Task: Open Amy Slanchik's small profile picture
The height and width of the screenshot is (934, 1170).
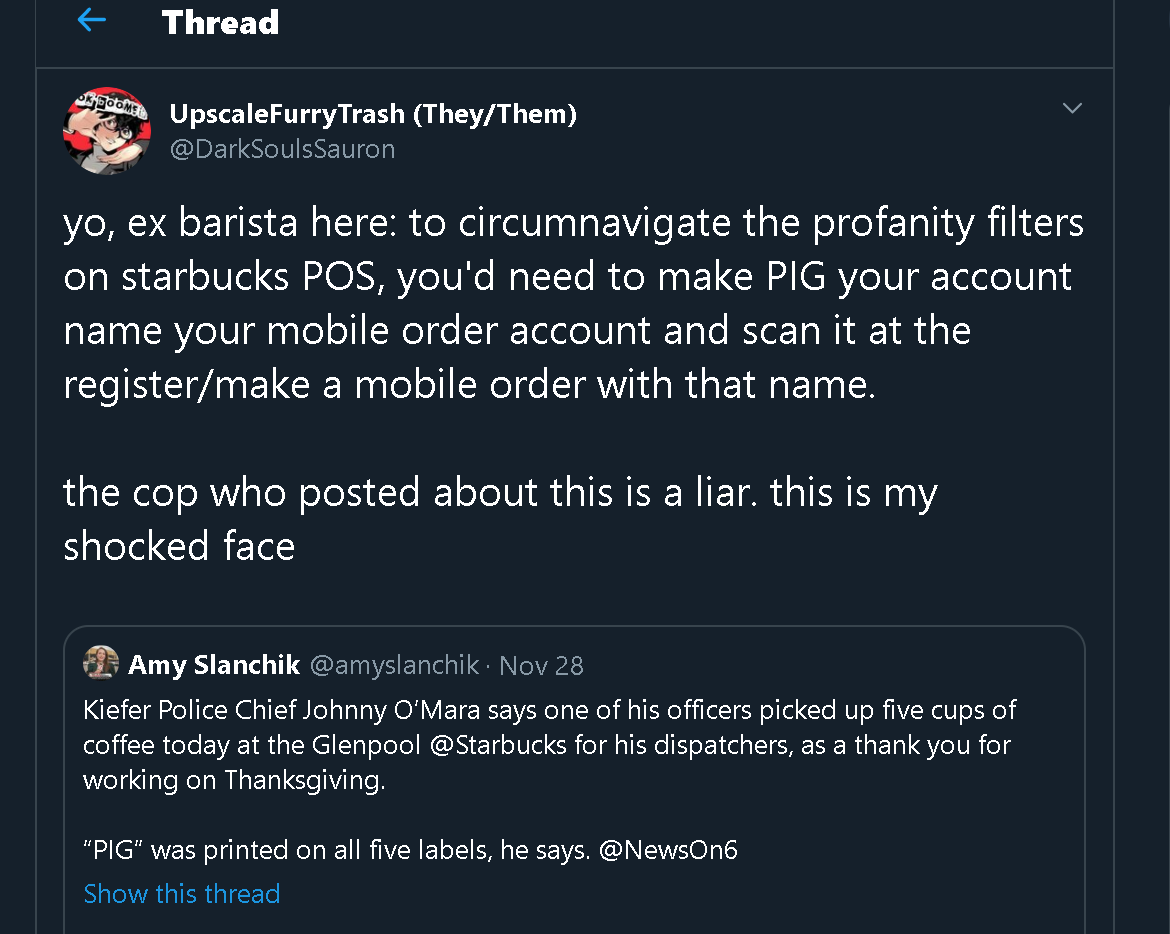Action: pyautogui.click(x=101, y=664)
